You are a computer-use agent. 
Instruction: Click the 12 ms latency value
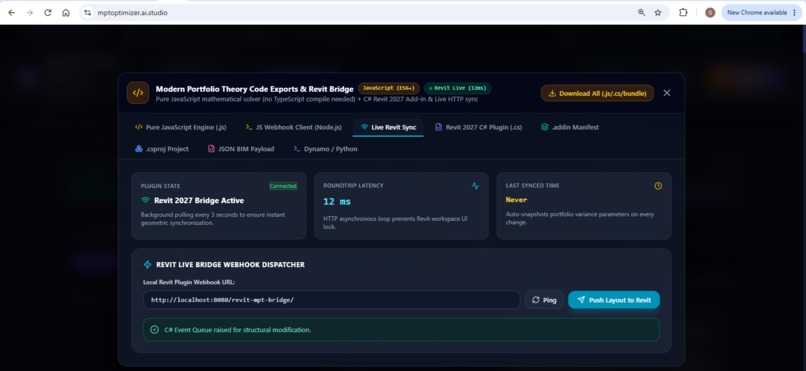click(337, 201)
